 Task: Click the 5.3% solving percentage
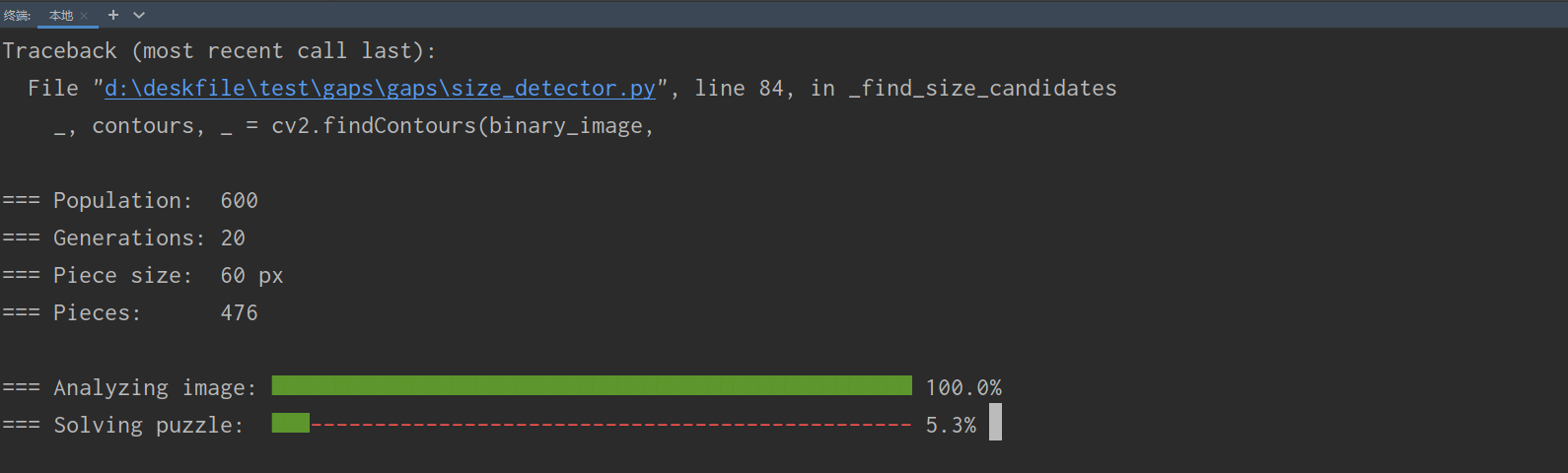coord(951,426)
